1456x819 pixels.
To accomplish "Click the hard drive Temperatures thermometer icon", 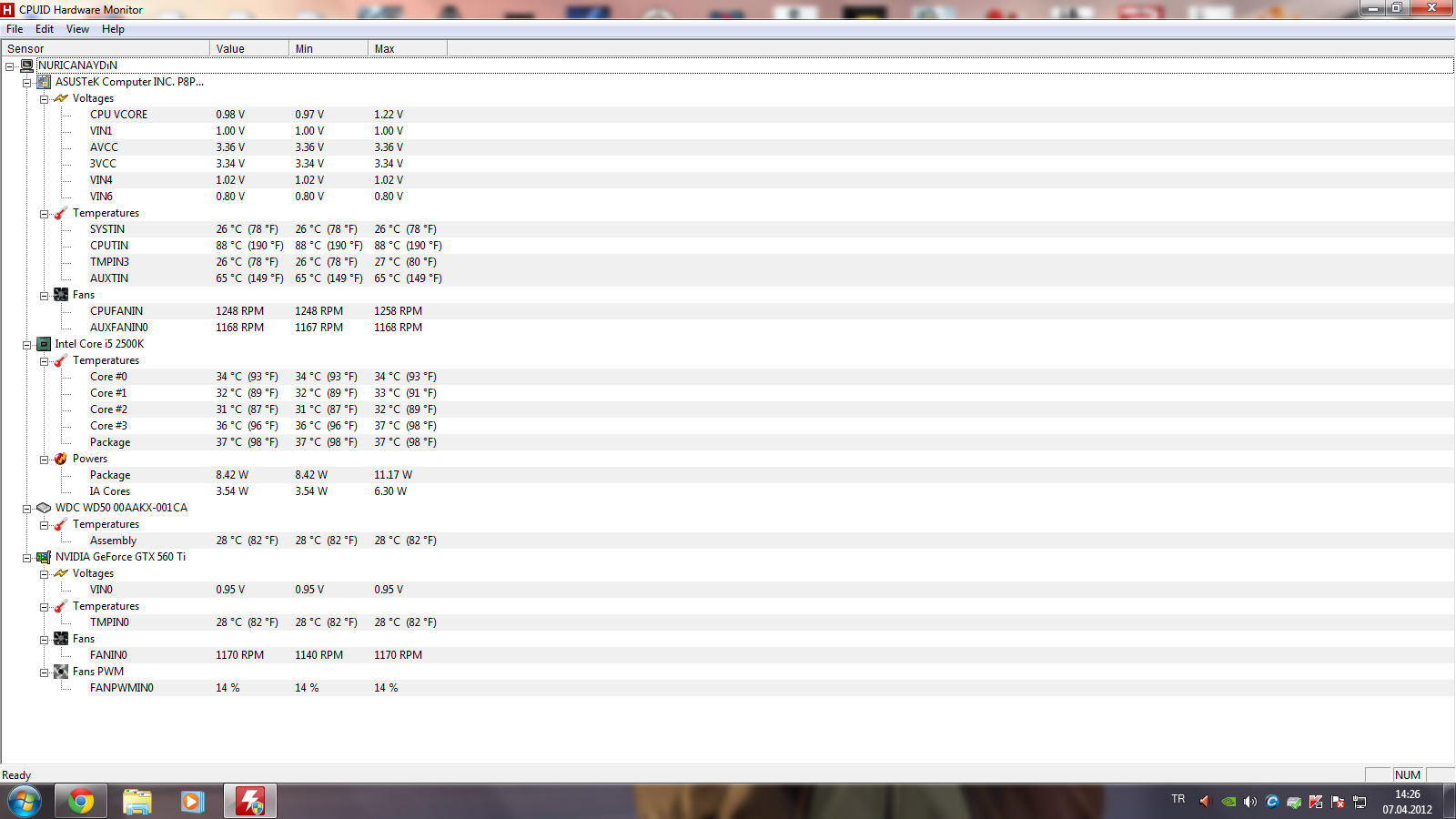I will pos(61,524).
